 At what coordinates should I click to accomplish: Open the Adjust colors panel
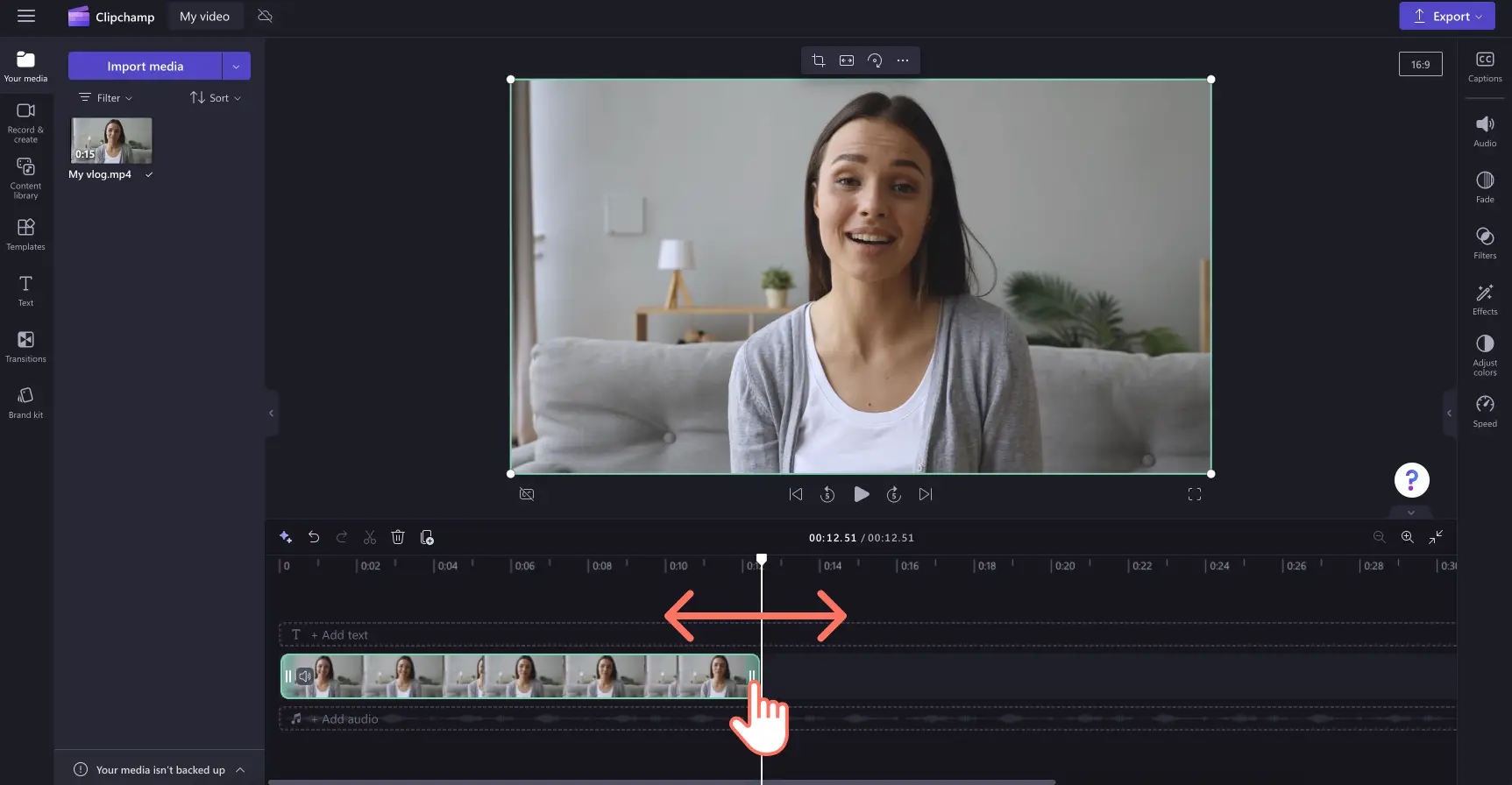pyautogui.click(x=1485, y=355)
